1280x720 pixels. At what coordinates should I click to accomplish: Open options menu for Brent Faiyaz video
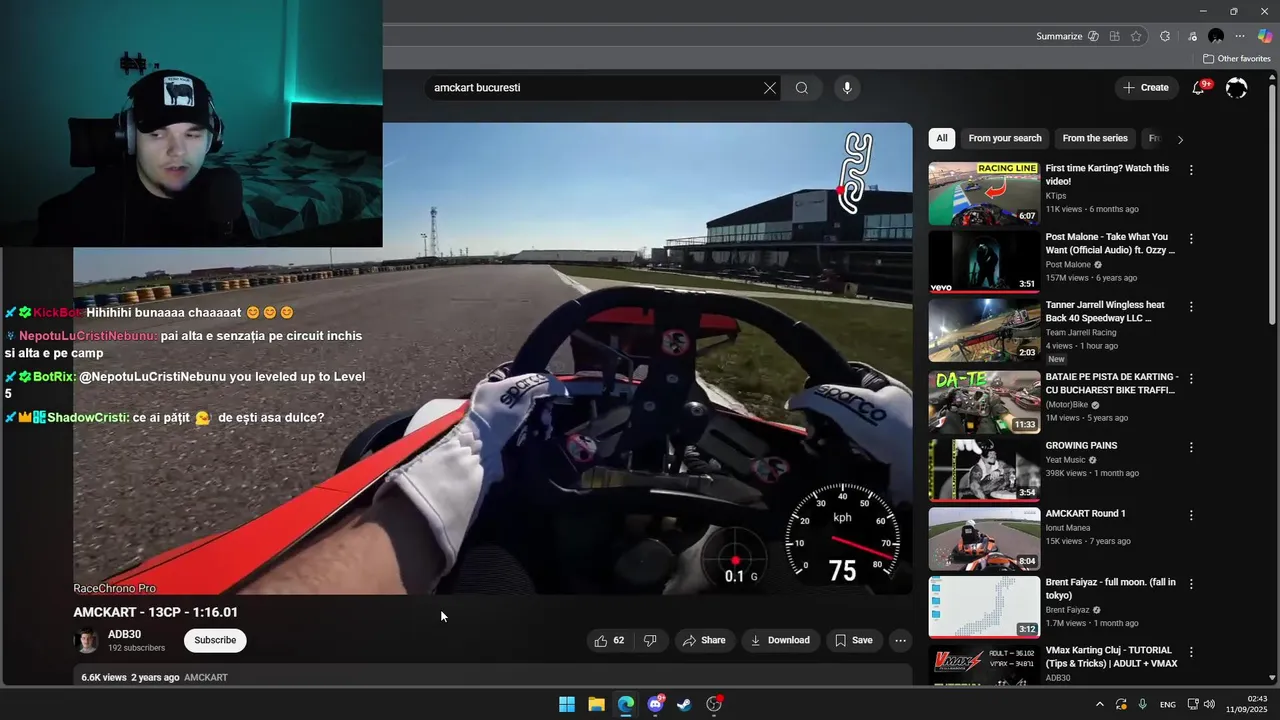click(x=1191, y=583)
